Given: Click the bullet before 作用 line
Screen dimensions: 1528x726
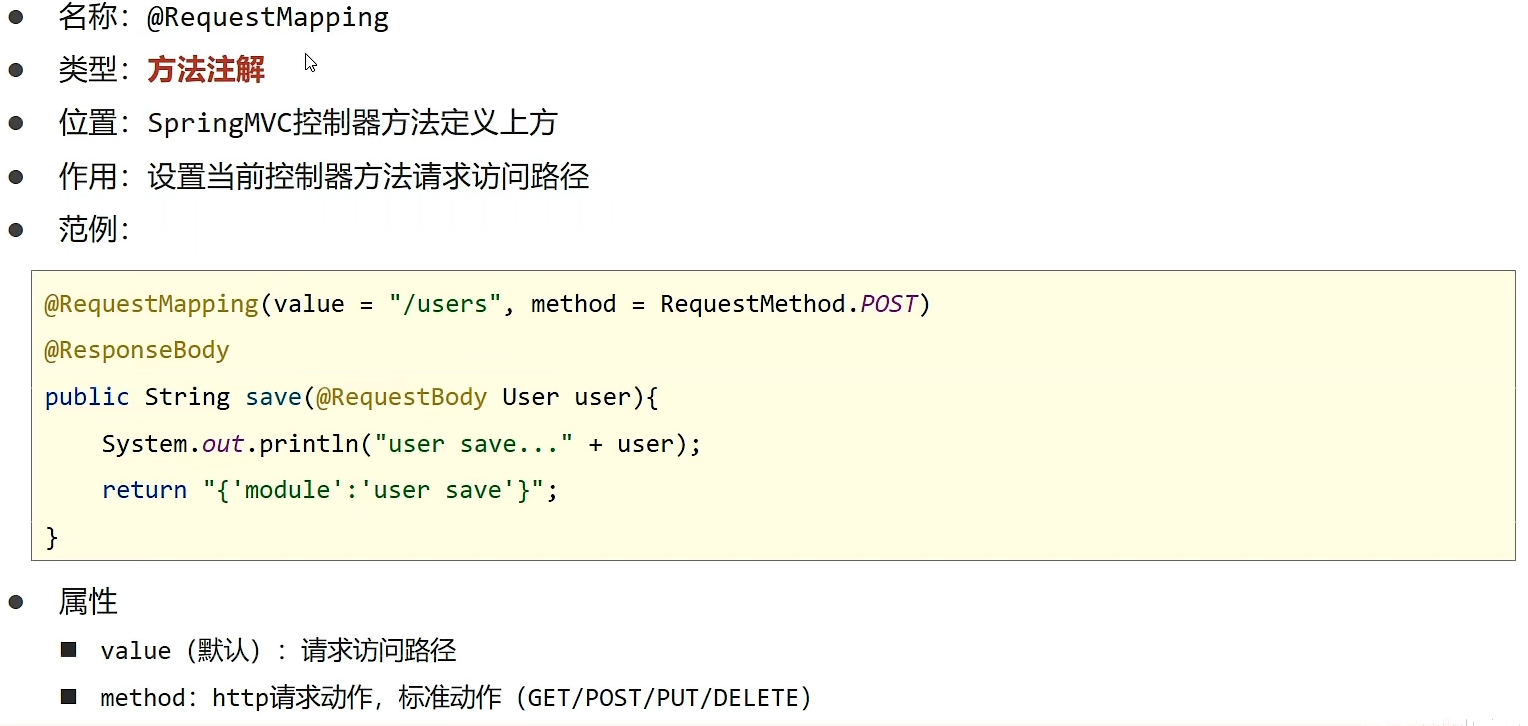Looking at the screenshot, I should pos(16,177).
